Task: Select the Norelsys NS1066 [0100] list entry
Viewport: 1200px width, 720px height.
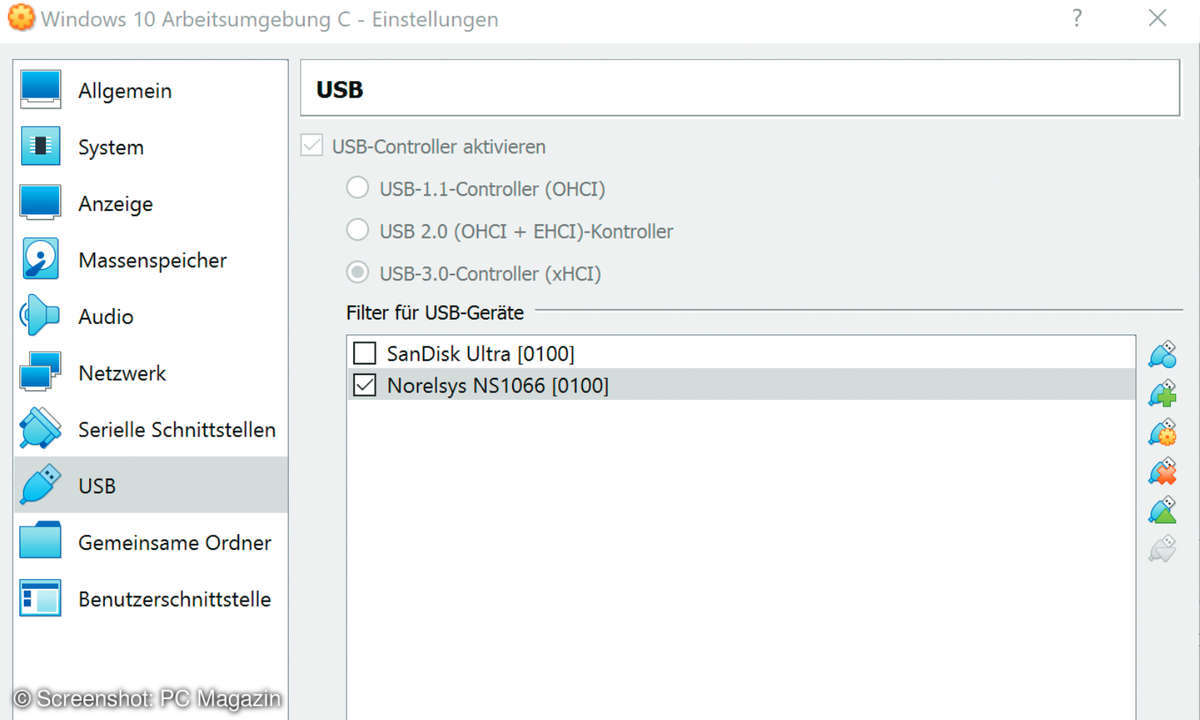Action: tap(741, 385)
